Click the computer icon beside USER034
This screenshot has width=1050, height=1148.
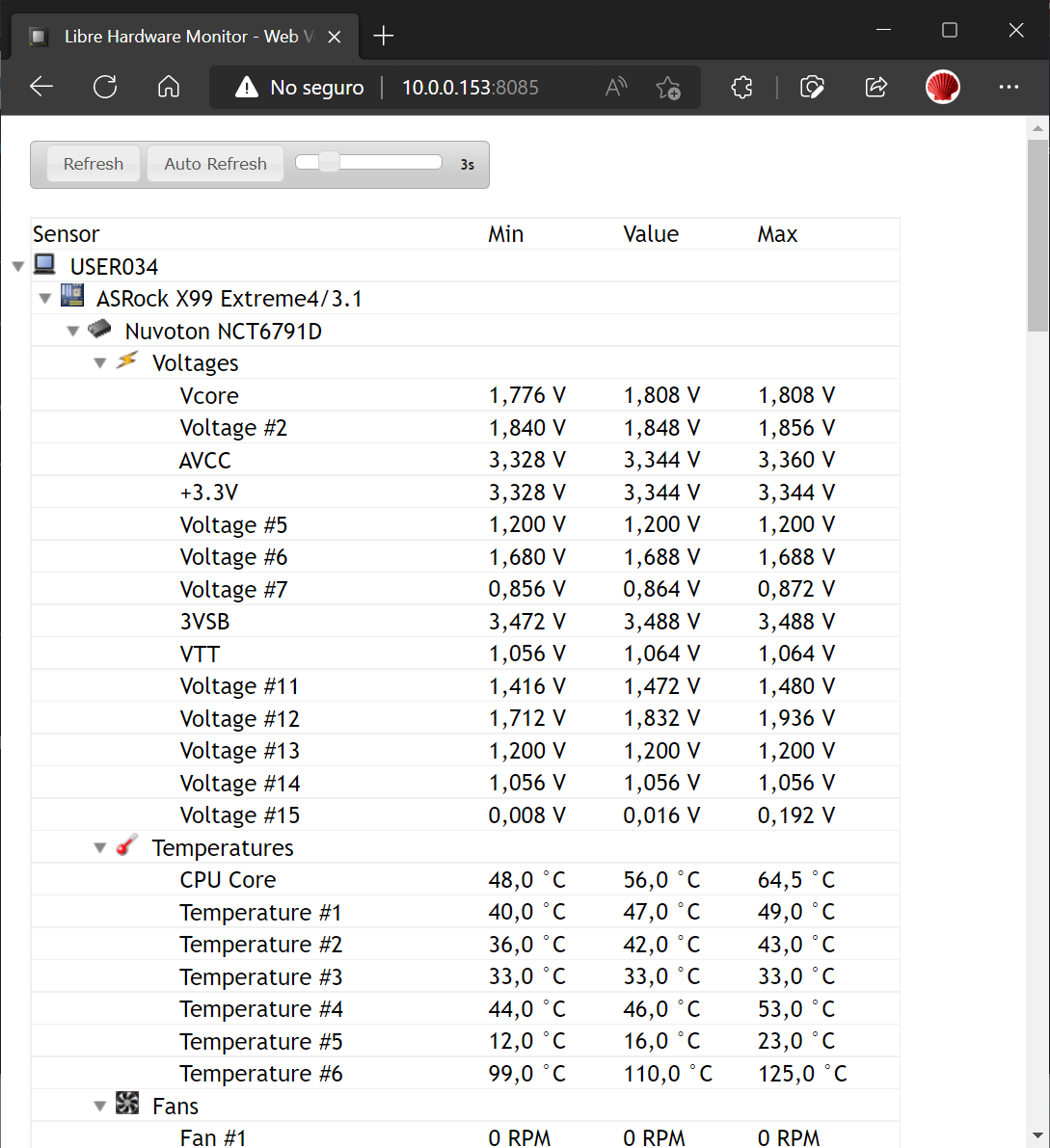45,264
